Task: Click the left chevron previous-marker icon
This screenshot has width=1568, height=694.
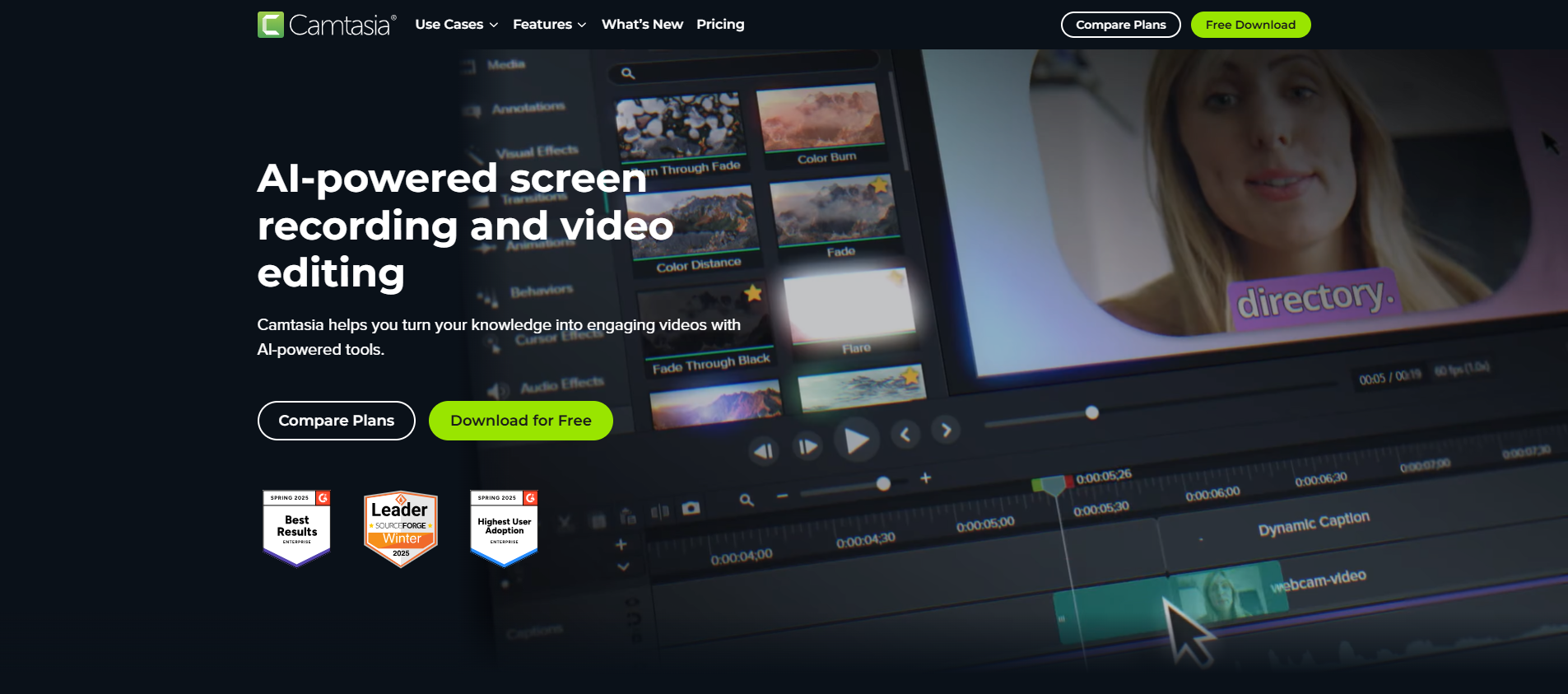Action: [905, 434]
